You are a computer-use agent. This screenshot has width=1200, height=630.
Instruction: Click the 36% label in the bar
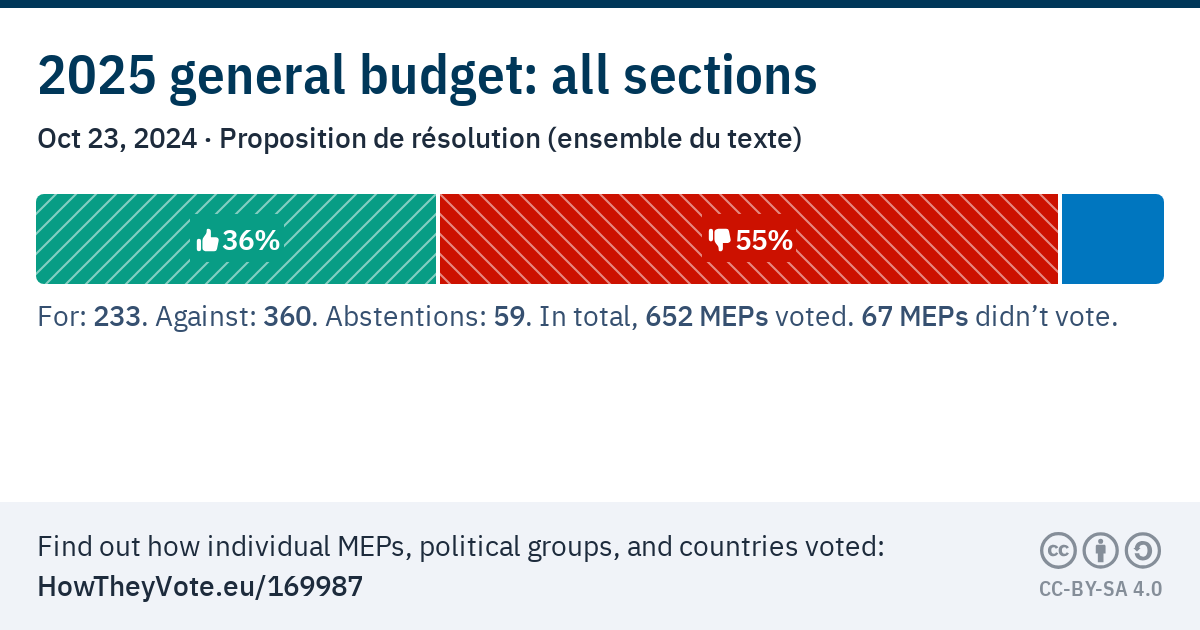pos(251,241)
